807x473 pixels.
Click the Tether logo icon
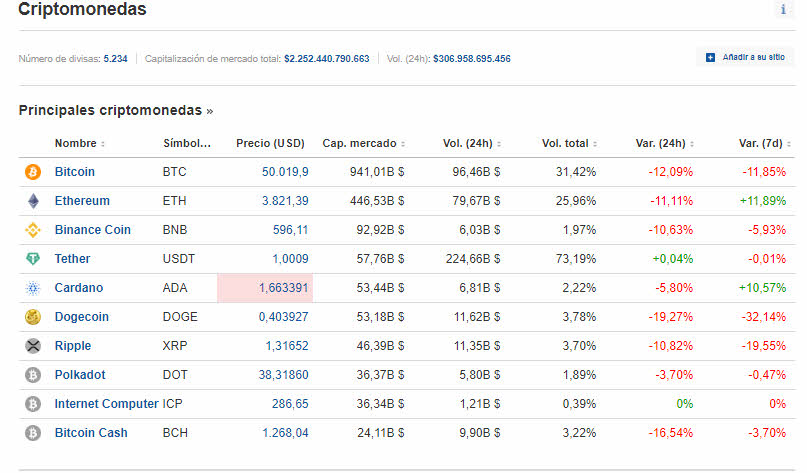coord(33,259)
